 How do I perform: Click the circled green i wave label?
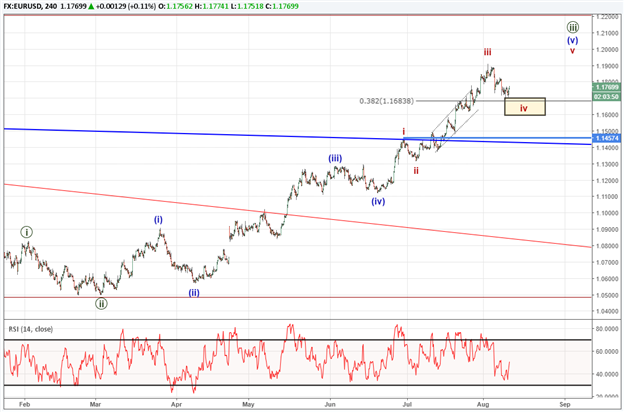coord(26,232)
